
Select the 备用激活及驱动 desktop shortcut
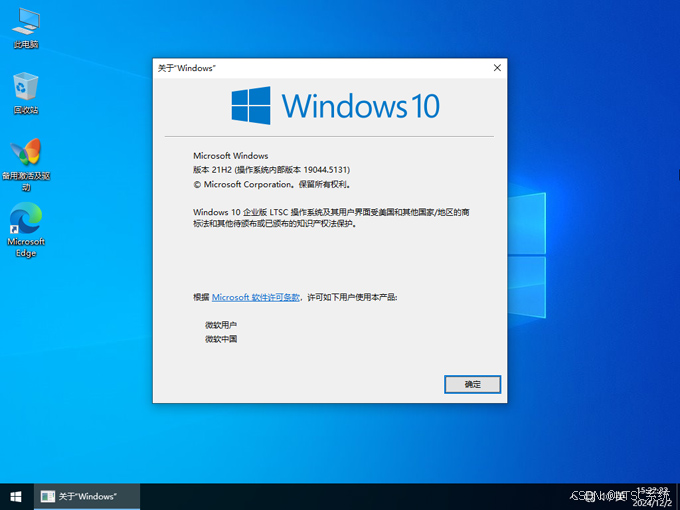26,165
